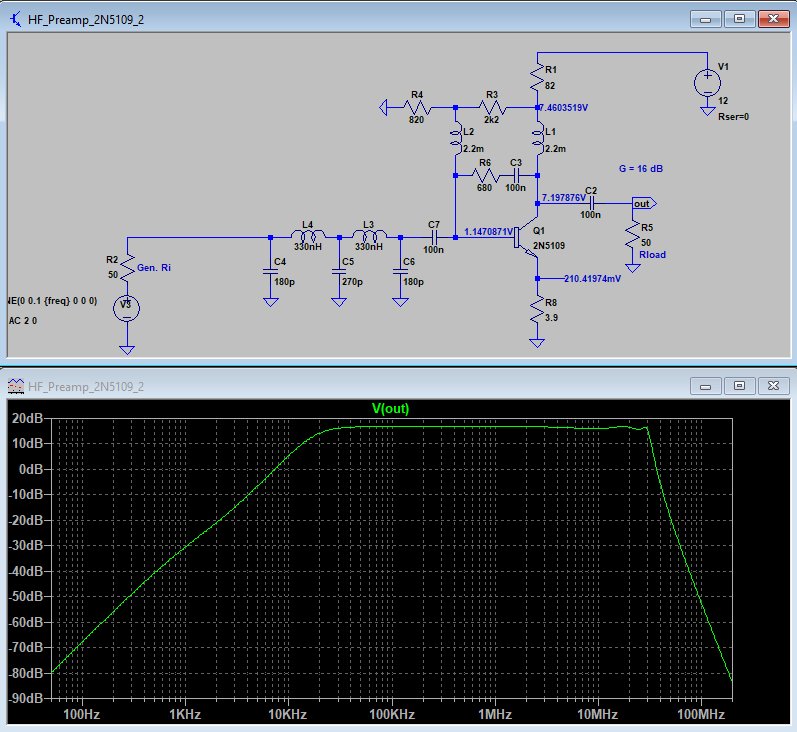Click the 2N5109 transistor model text
The image size is (797, 732).
(549, 246)
